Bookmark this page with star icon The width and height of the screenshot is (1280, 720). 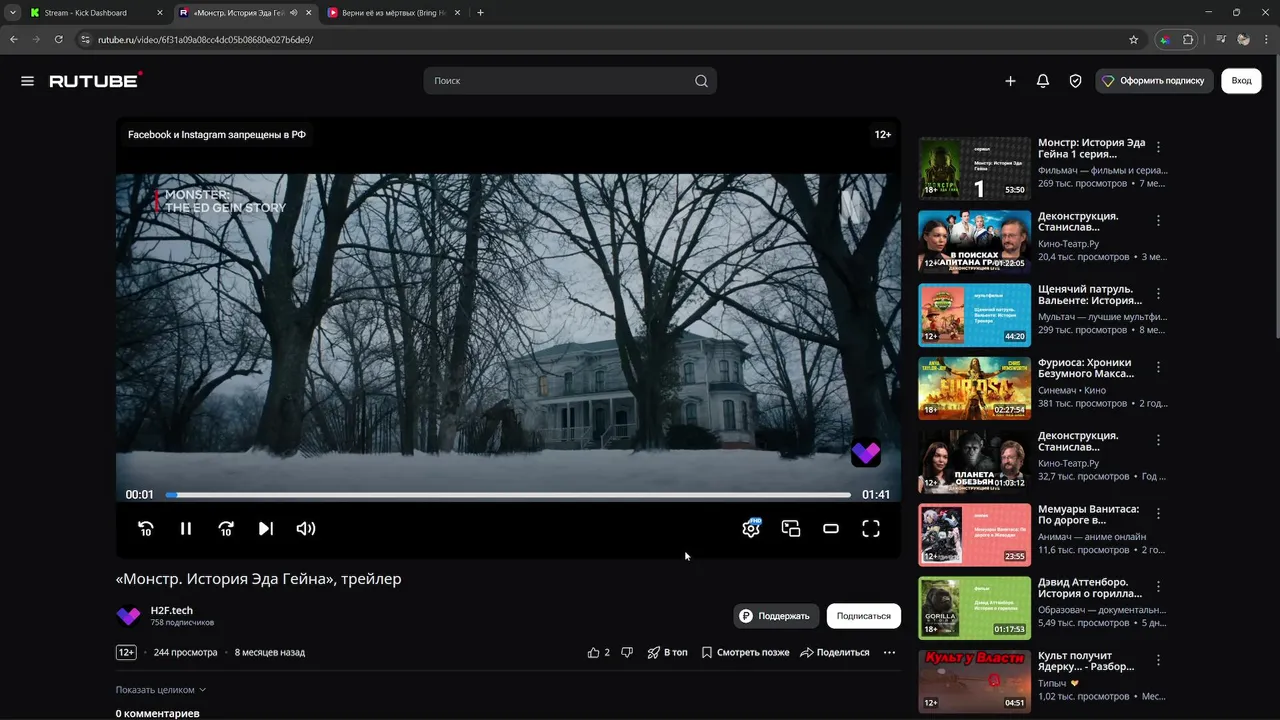(x=1133, y=40)
